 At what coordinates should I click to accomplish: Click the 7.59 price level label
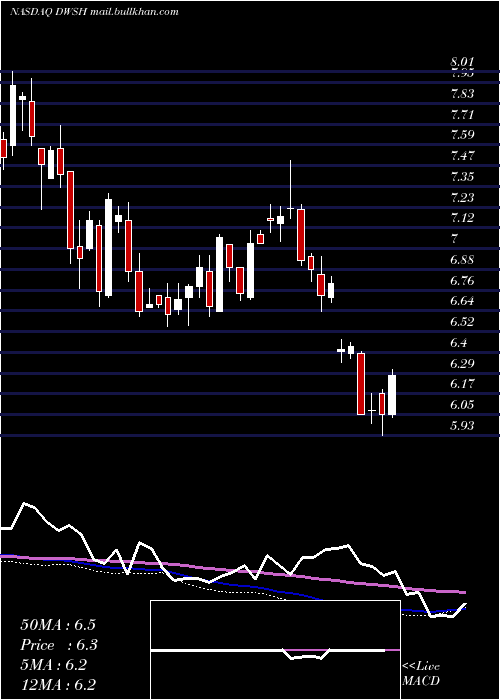(462, 135)
